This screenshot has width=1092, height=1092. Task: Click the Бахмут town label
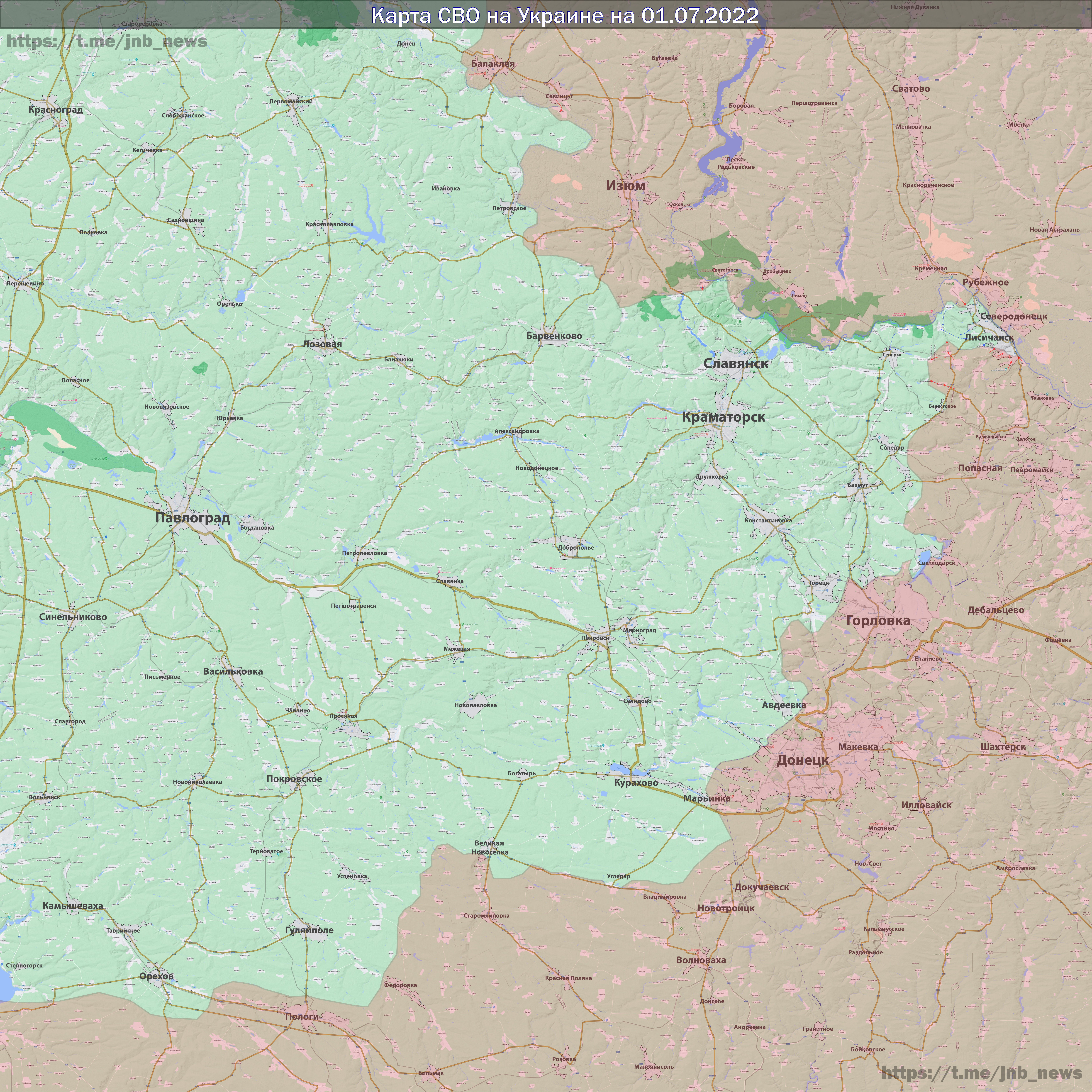(x=857, y=485)
